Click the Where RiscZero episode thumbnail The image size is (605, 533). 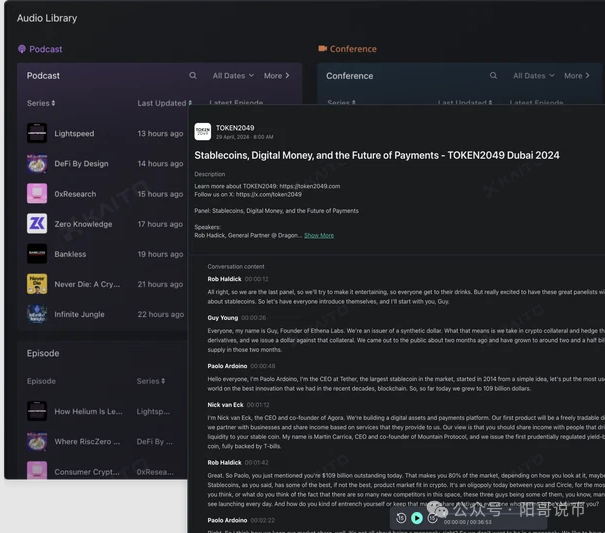coord(37,441)
